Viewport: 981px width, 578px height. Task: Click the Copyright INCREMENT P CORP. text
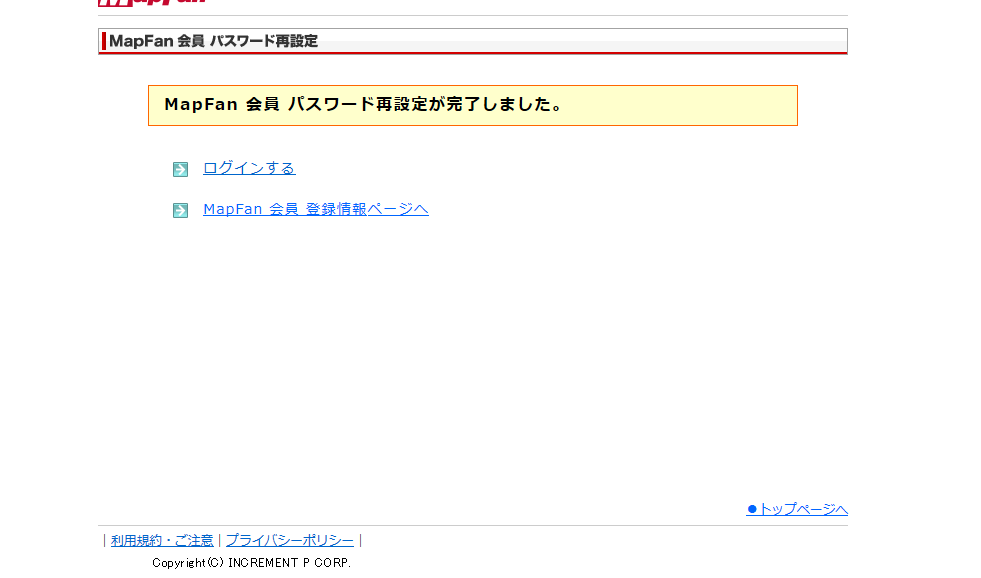252,563
